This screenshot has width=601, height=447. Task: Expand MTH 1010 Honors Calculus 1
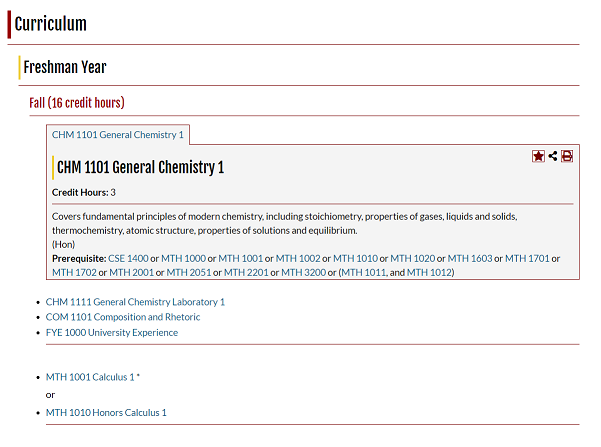pyautogui.click(x=106, y=412)
